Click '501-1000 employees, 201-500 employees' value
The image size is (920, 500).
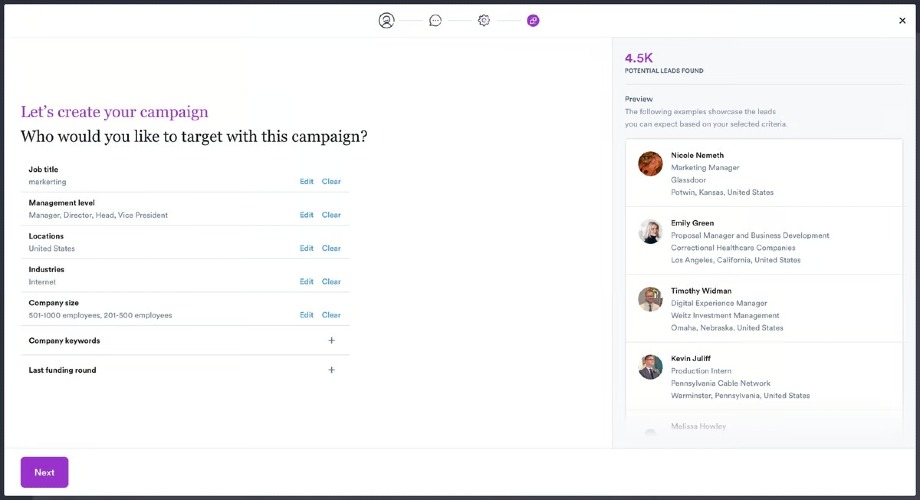100,316
